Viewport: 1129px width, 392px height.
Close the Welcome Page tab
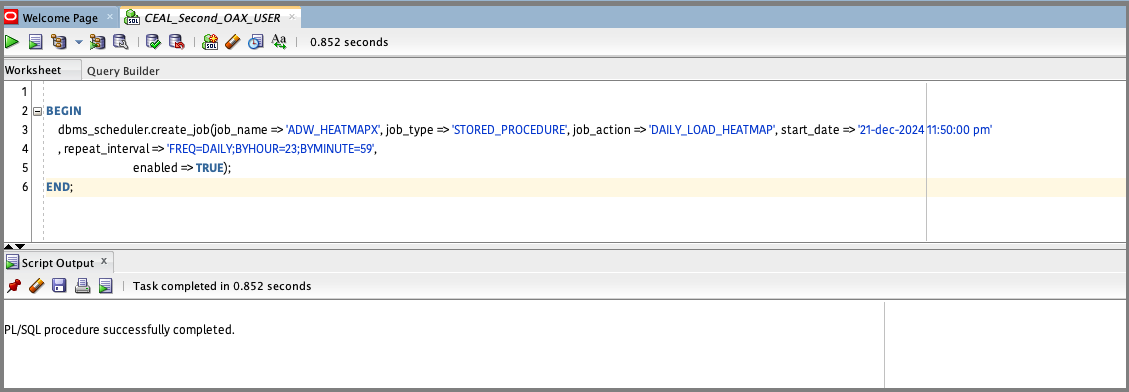pyautogui.click(x=109, y=17)
